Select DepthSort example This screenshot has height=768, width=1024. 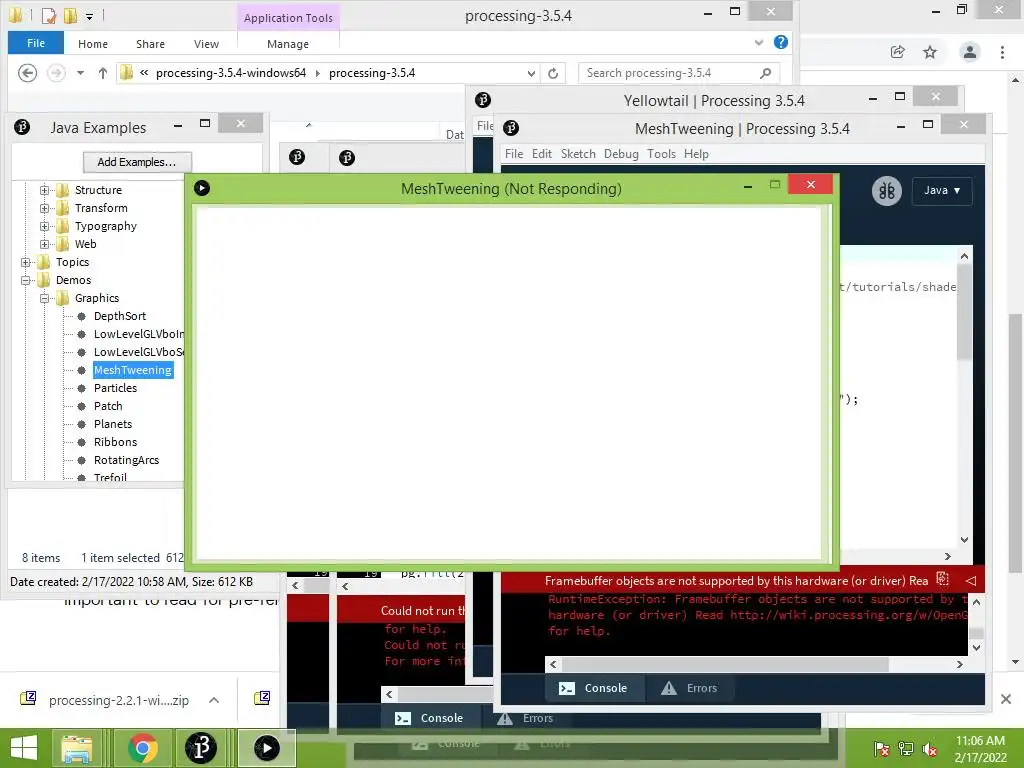pos(120,316)
